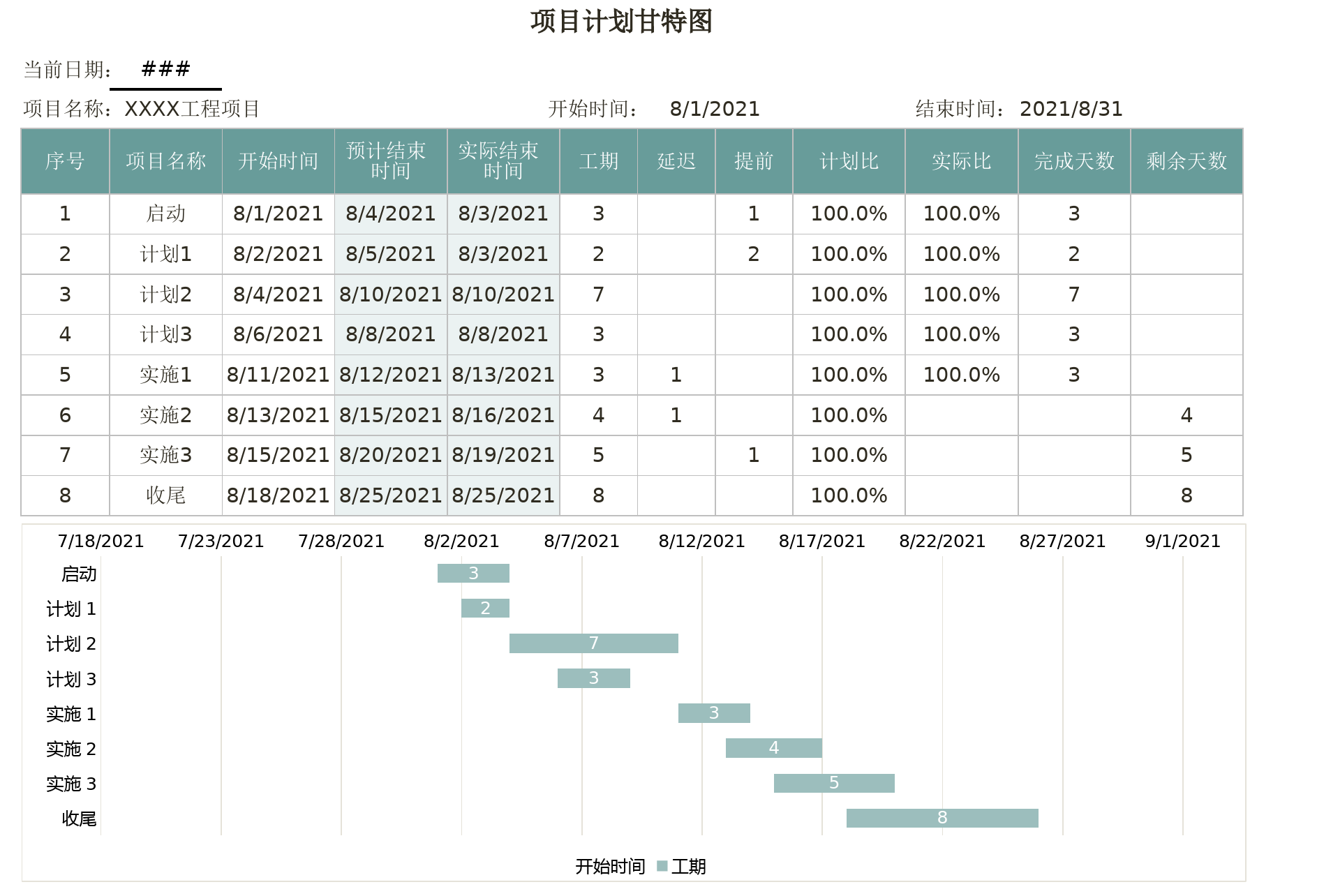Select 计划1 row's planned end date 8/5/2021
Viewport: 1317px width, 896px height.
coord(390,254)
